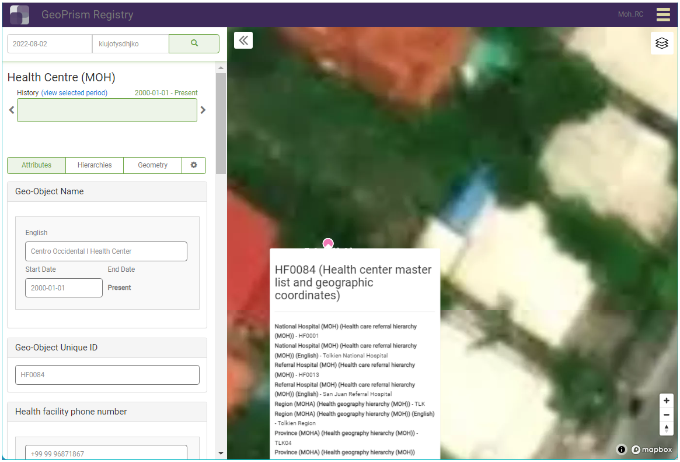Switch to the Hierarchies tab
The width and height of the screenshot is (680, 462).
point(94,165)
